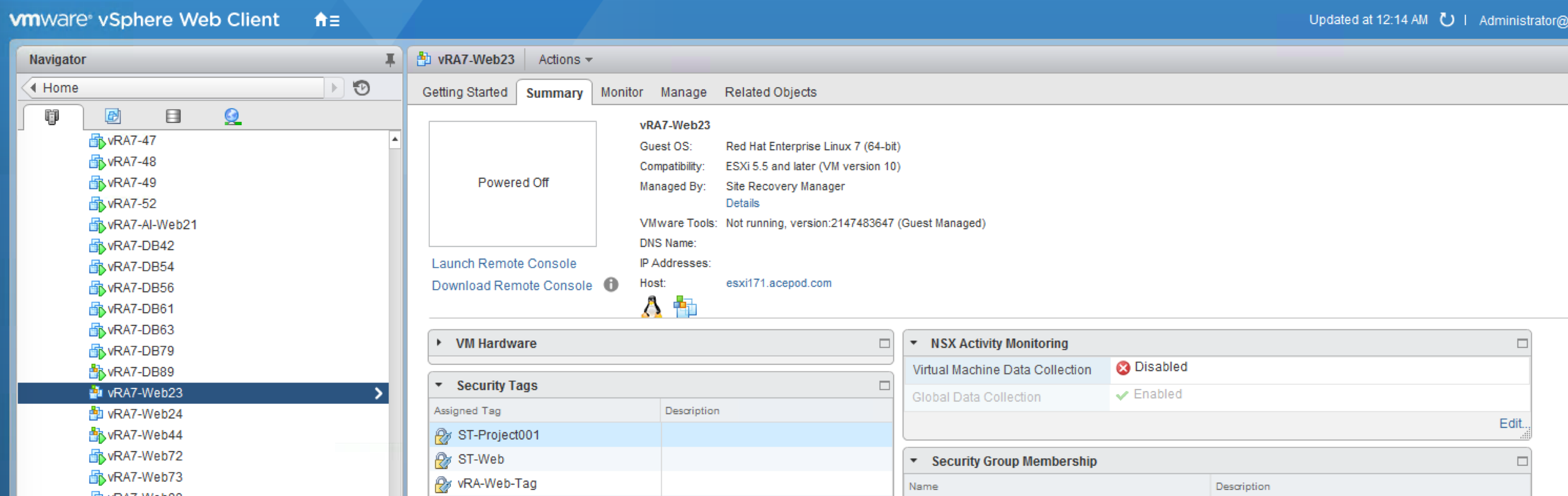Click the ST-Web tag name
Screen dimensions: 1568x496
[481, 459]
